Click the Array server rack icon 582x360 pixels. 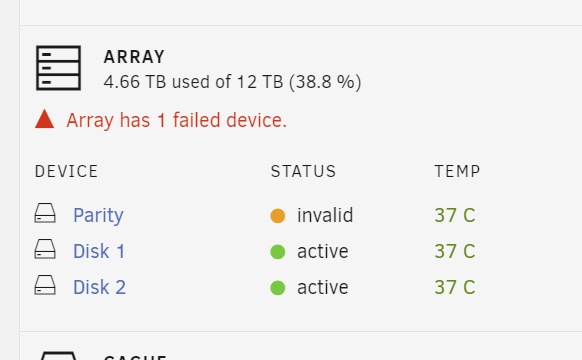[59, 68]
